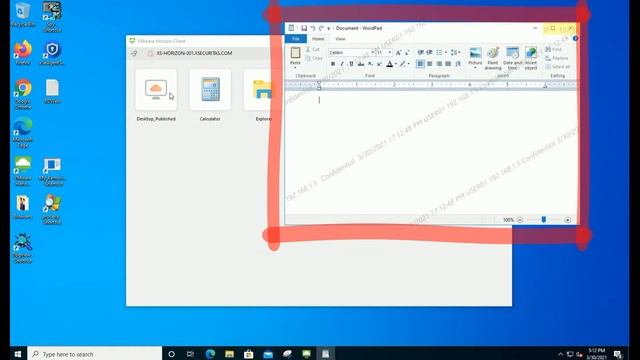
Task: Click Increase indent icon
Action: 429,53
